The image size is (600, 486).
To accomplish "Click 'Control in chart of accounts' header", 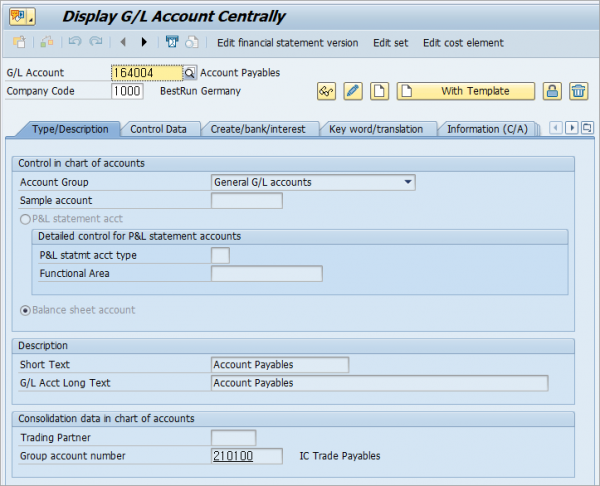I will pyautogui.click(x=82, y=163).
